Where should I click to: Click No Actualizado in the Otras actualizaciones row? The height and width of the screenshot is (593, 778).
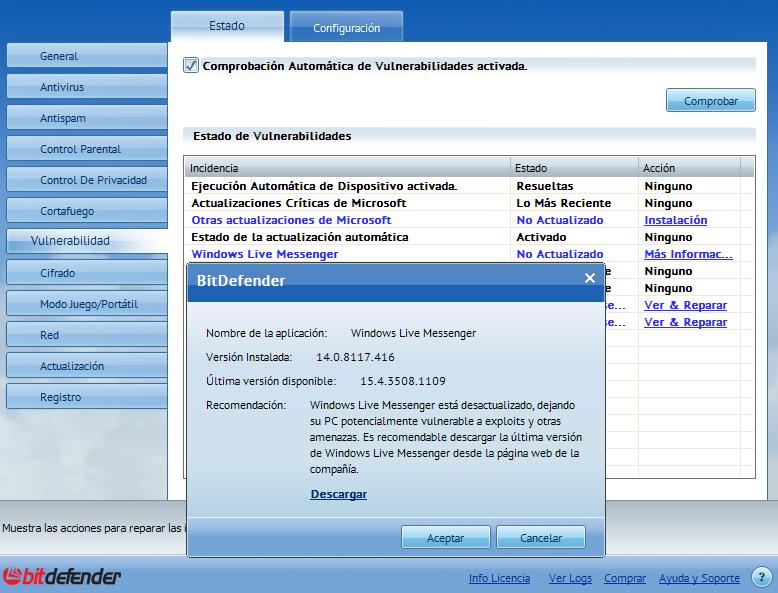[560, 220]
